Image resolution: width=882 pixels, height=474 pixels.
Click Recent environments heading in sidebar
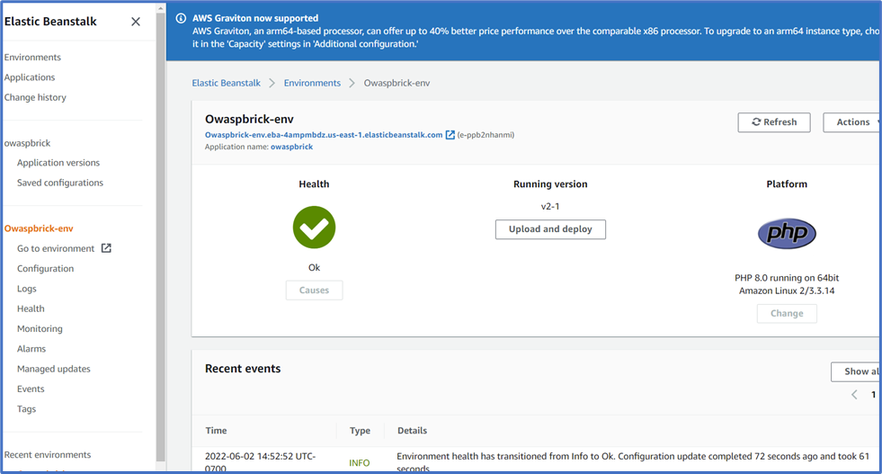point(48,454)
